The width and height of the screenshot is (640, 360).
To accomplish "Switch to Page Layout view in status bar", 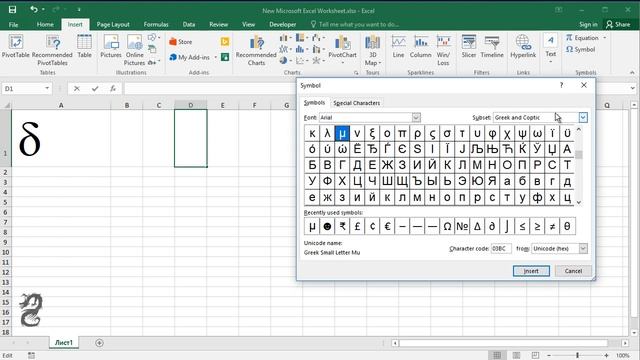I will pos(516,356).
